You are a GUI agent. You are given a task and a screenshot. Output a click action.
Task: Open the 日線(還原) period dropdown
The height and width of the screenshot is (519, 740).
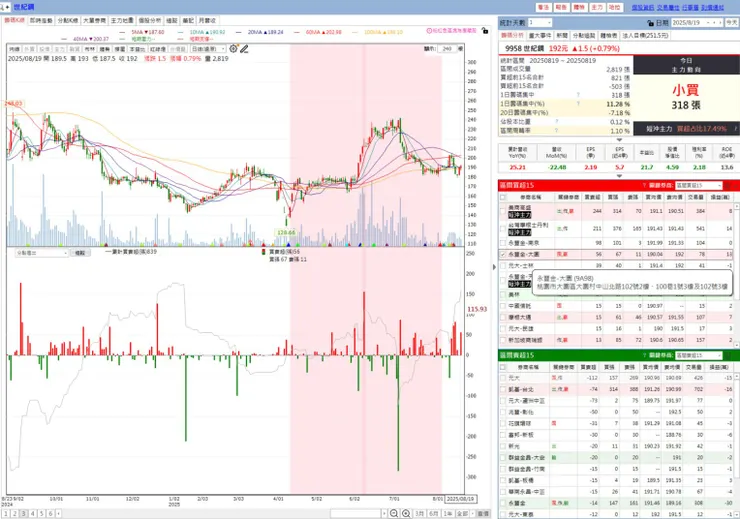tap(208, 49)
